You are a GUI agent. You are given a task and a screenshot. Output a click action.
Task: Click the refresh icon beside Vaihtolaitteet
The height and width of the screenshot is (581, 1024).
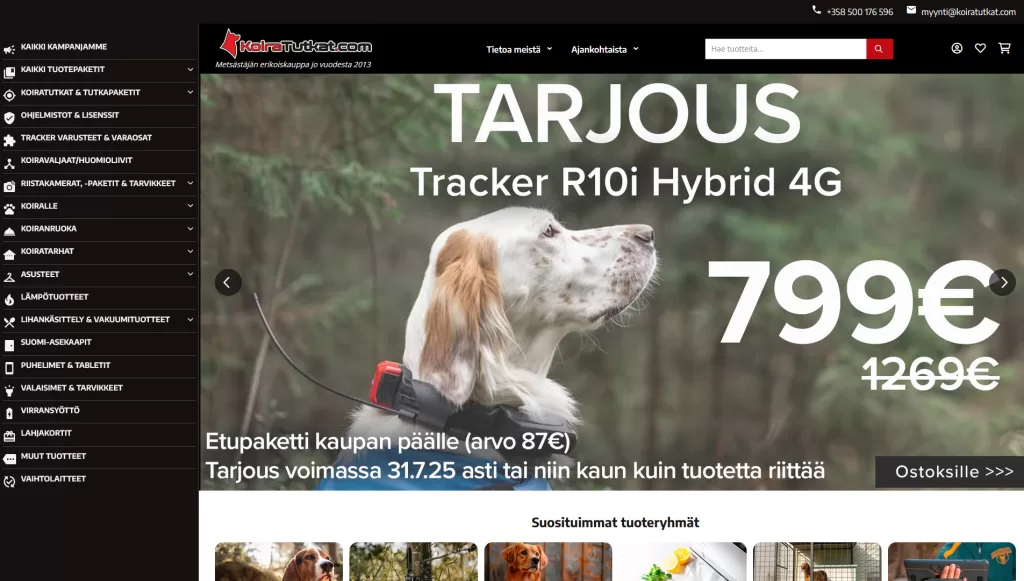[9, 482]
